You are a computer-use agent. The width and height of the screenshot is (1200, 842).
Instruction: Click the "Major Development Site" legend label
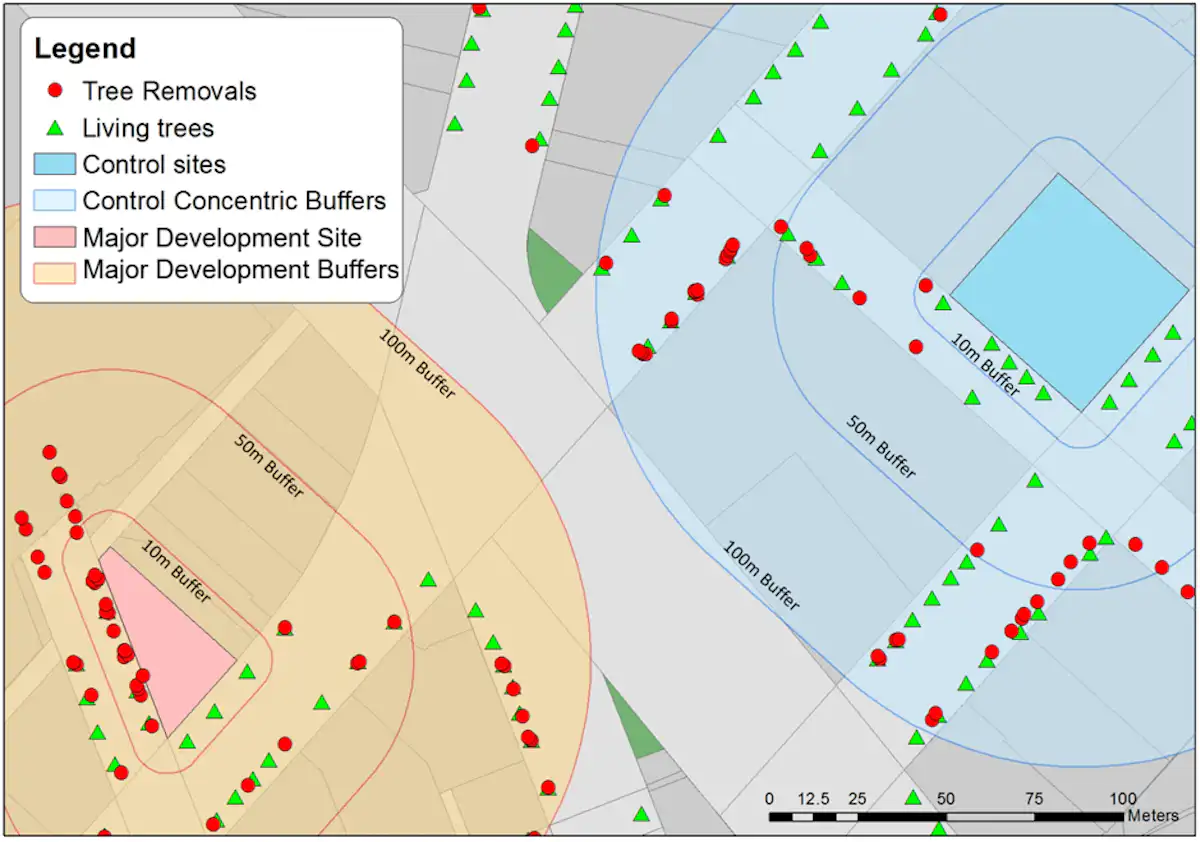pyautogui.click(x=222, y=238)
